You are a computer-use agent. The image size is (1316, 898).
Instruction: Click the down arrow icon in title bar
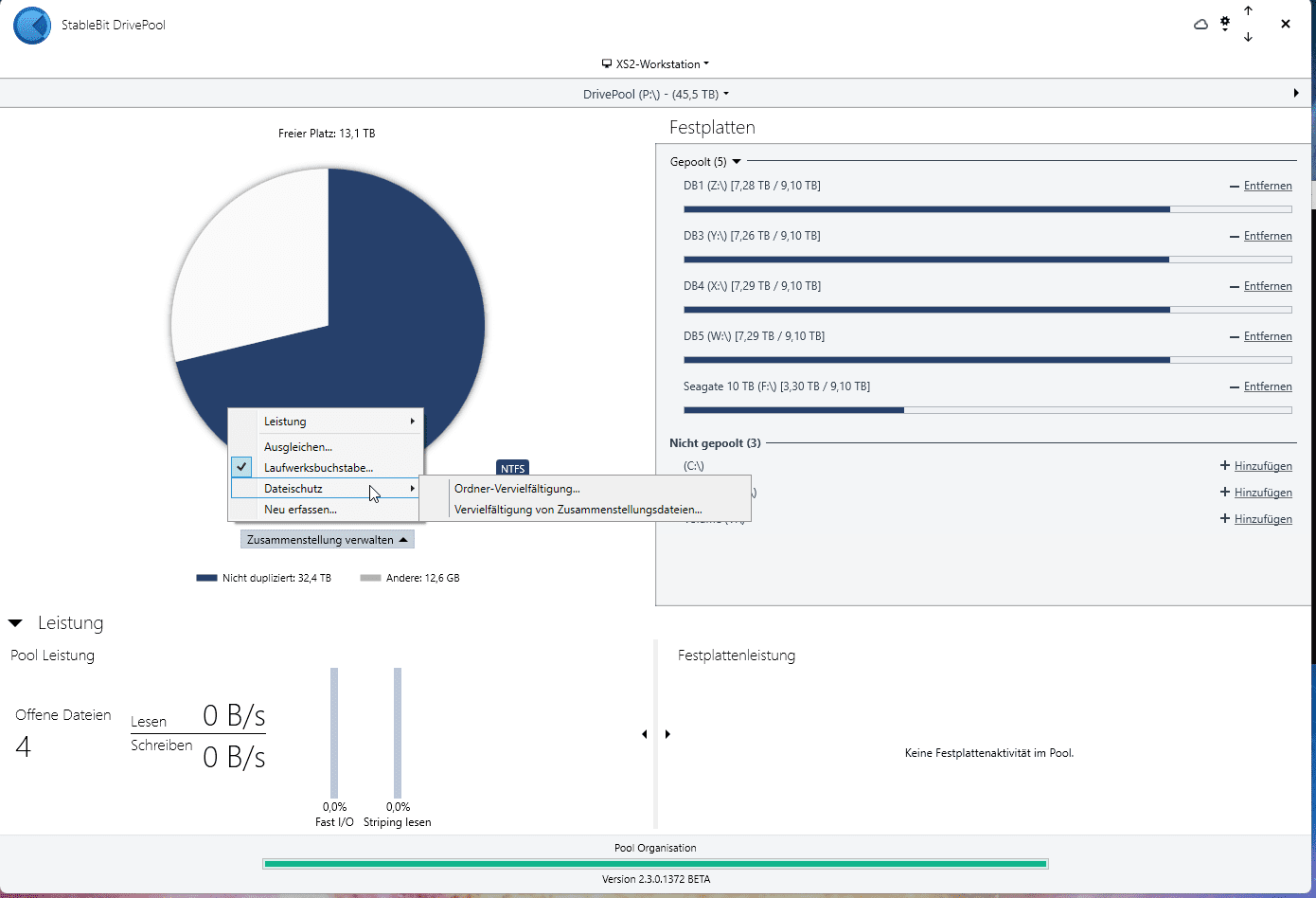[x=1248, y=37]
